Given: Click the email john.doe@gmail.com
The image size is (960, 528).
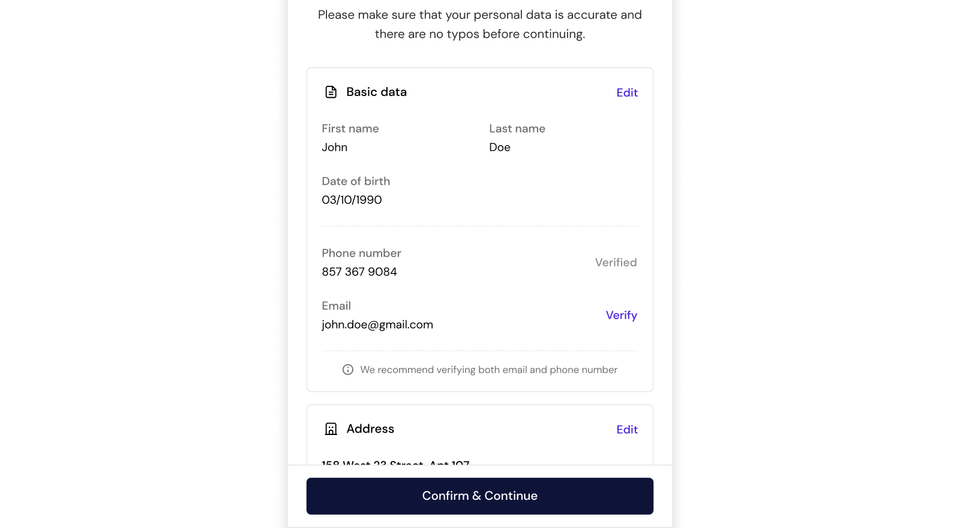Looking at the screenshot, I should [x=377, y=325].
